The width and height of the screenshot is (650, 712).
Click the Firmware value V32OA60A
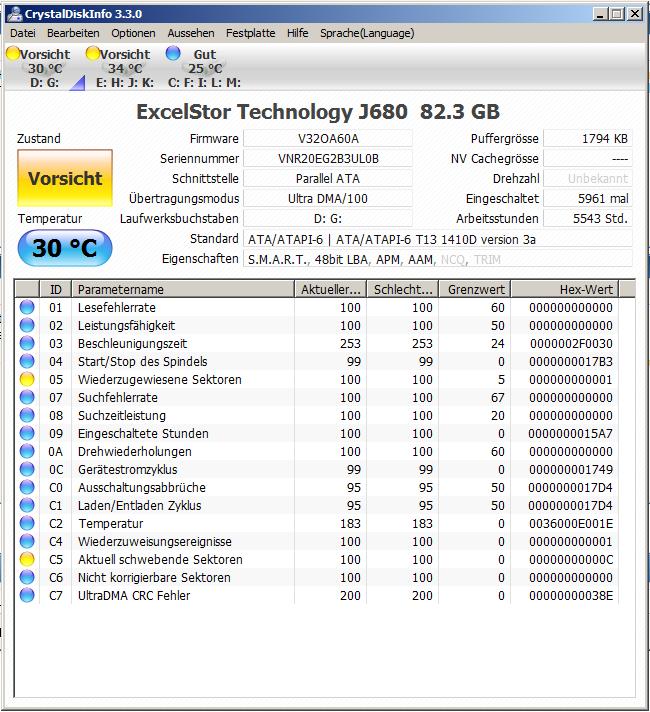click(x=328, y=138)
